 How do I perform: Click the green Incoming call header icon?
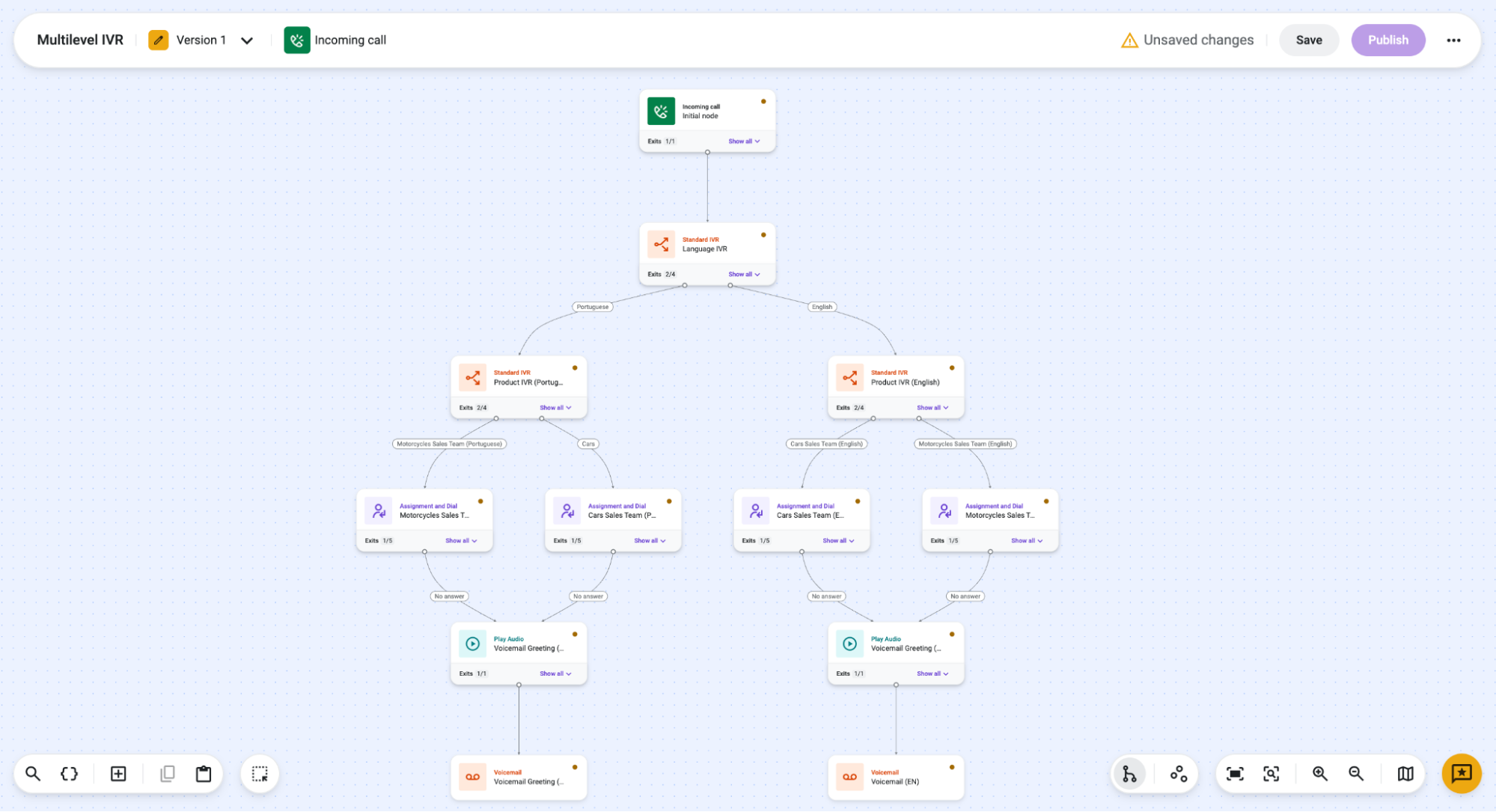pyautogui.click(x=297, y=40)
